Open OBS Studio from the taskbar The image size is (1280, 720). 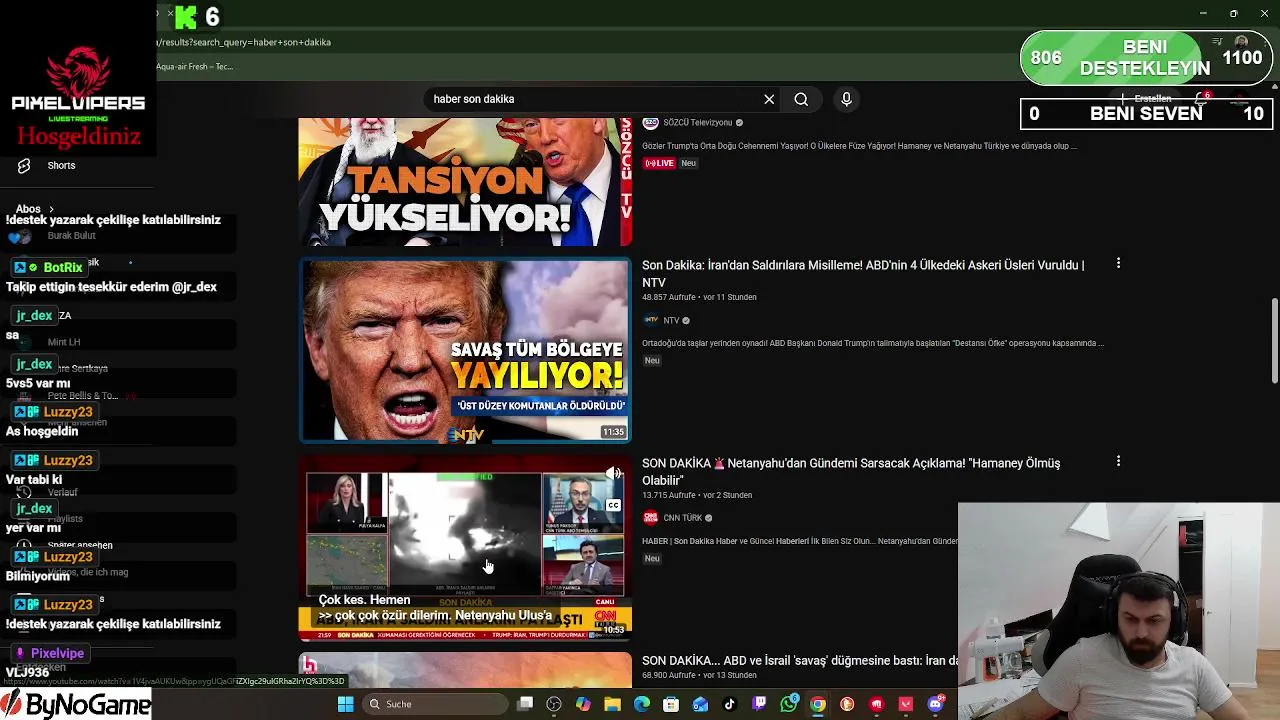click(x=554, y=704)
